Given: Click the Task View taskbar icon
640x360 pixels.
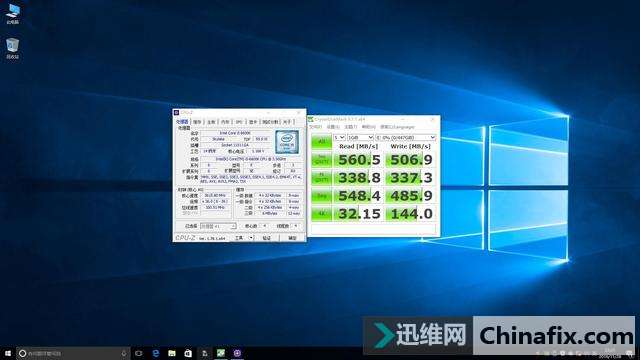Looking at the screenshot, I should [139, 353].
